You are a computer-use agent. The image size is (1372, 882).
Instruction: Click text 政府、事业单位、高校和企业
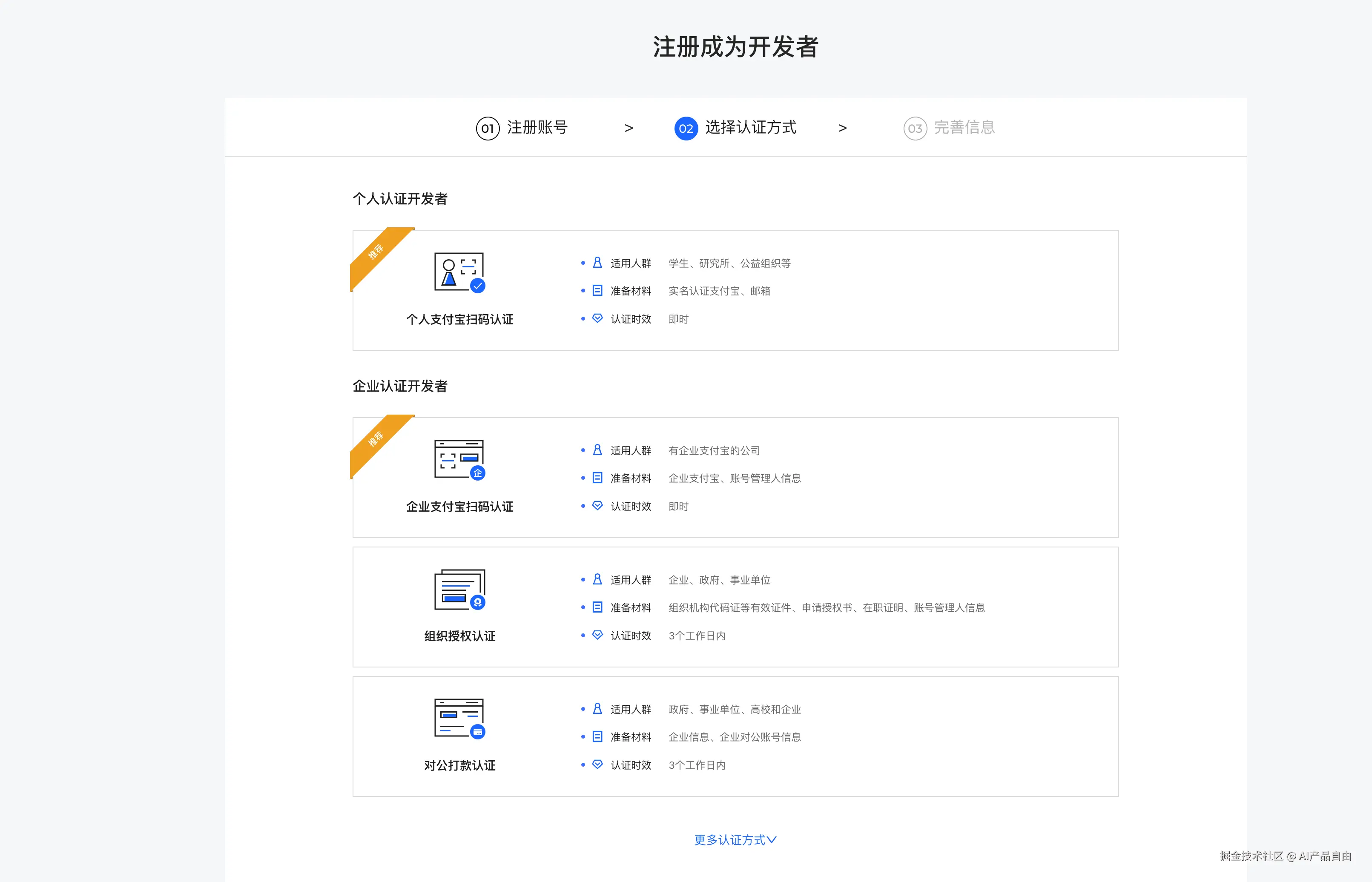point(735,710)
